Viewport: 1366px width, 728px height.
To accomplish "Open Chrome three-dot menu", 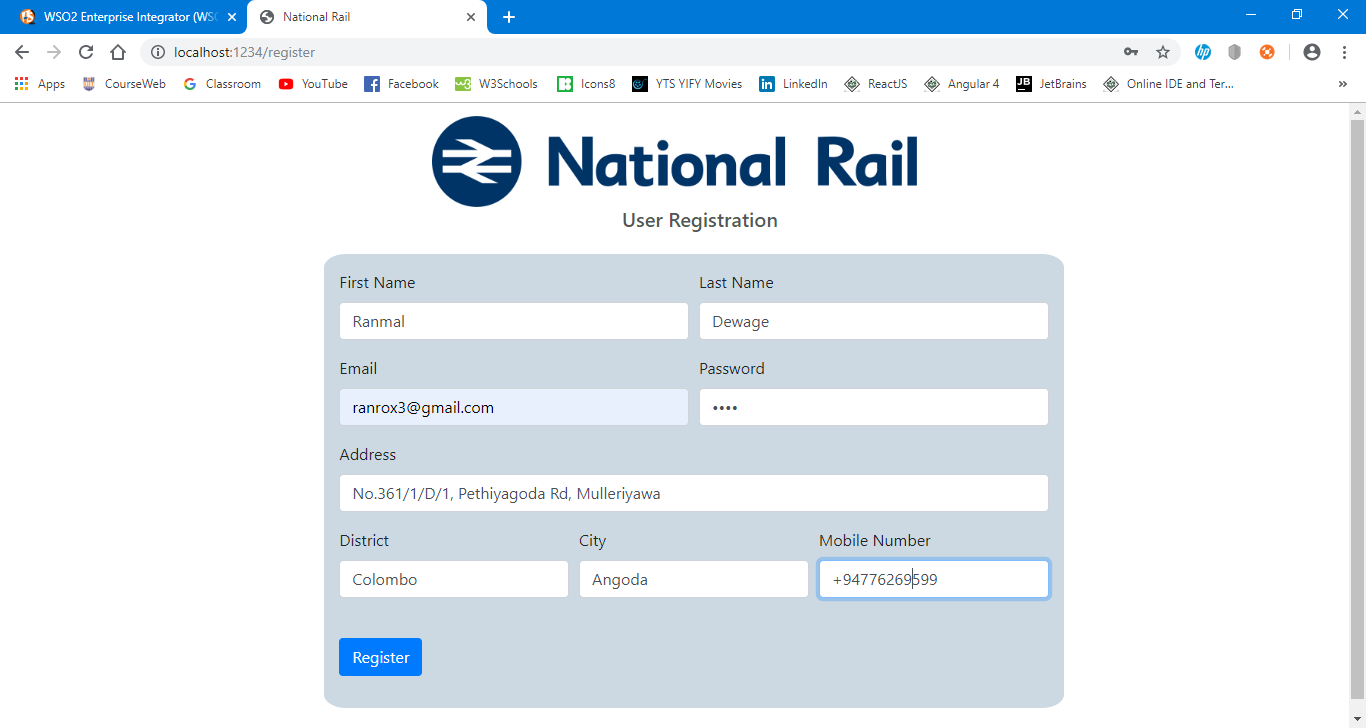I will pos(1344,52).
